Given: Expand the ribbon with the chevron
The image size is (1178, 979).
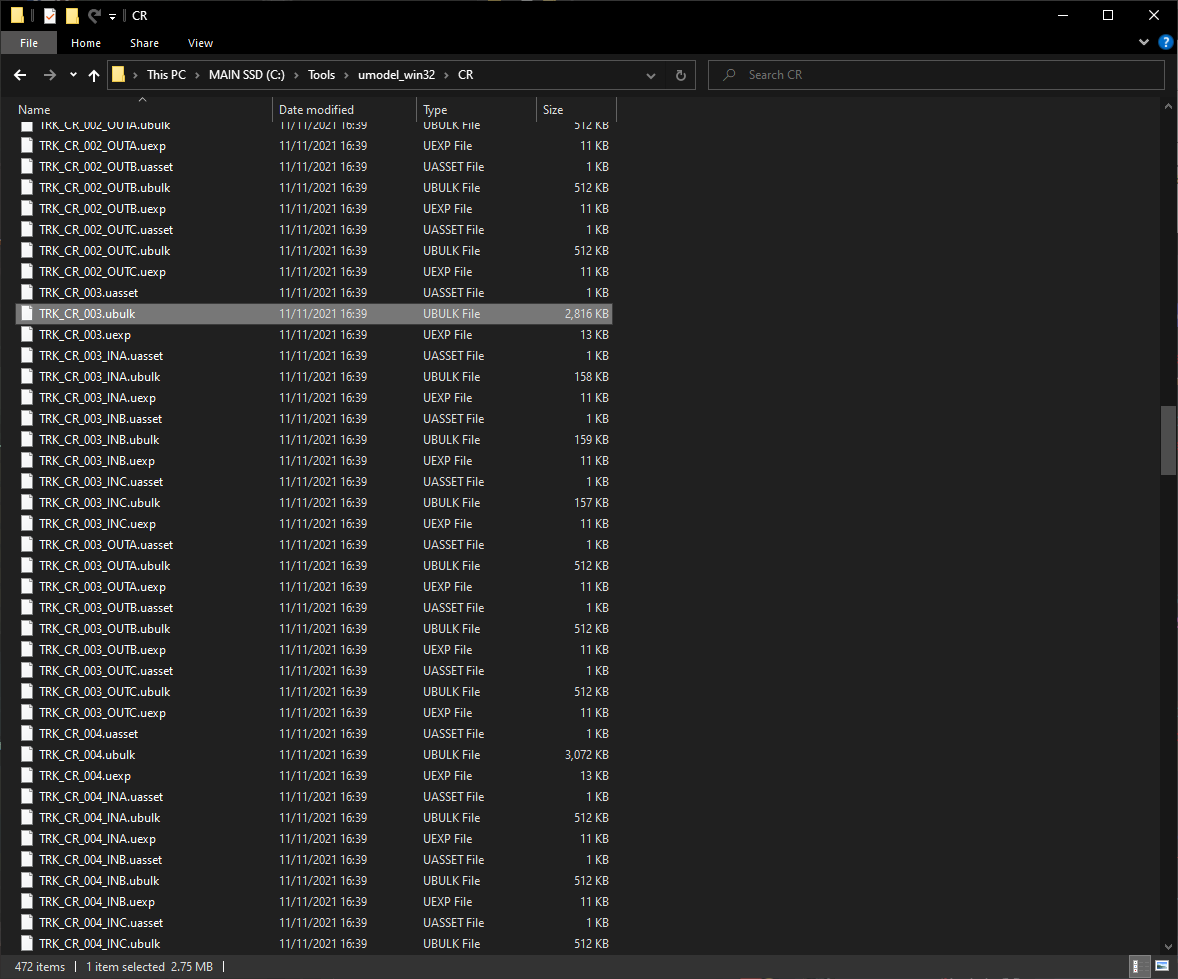Looking at the screenshot, I should (x=1144, y=43).
